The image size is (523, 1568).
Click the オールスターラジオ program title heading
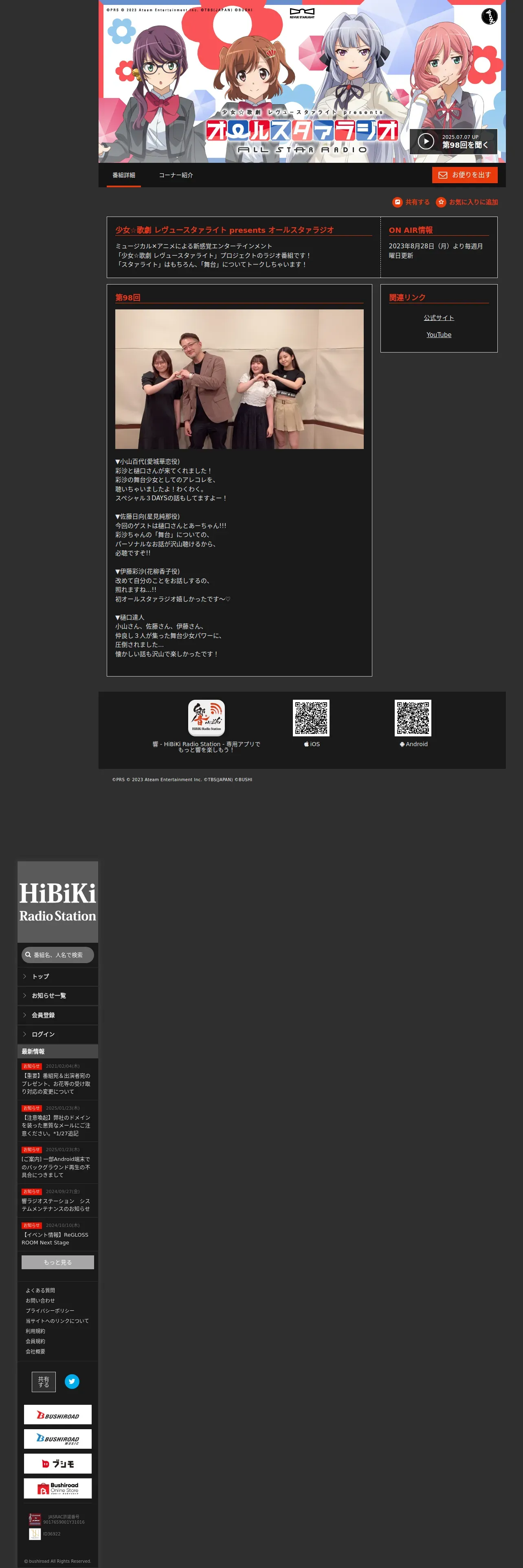[x=225, y=230]
